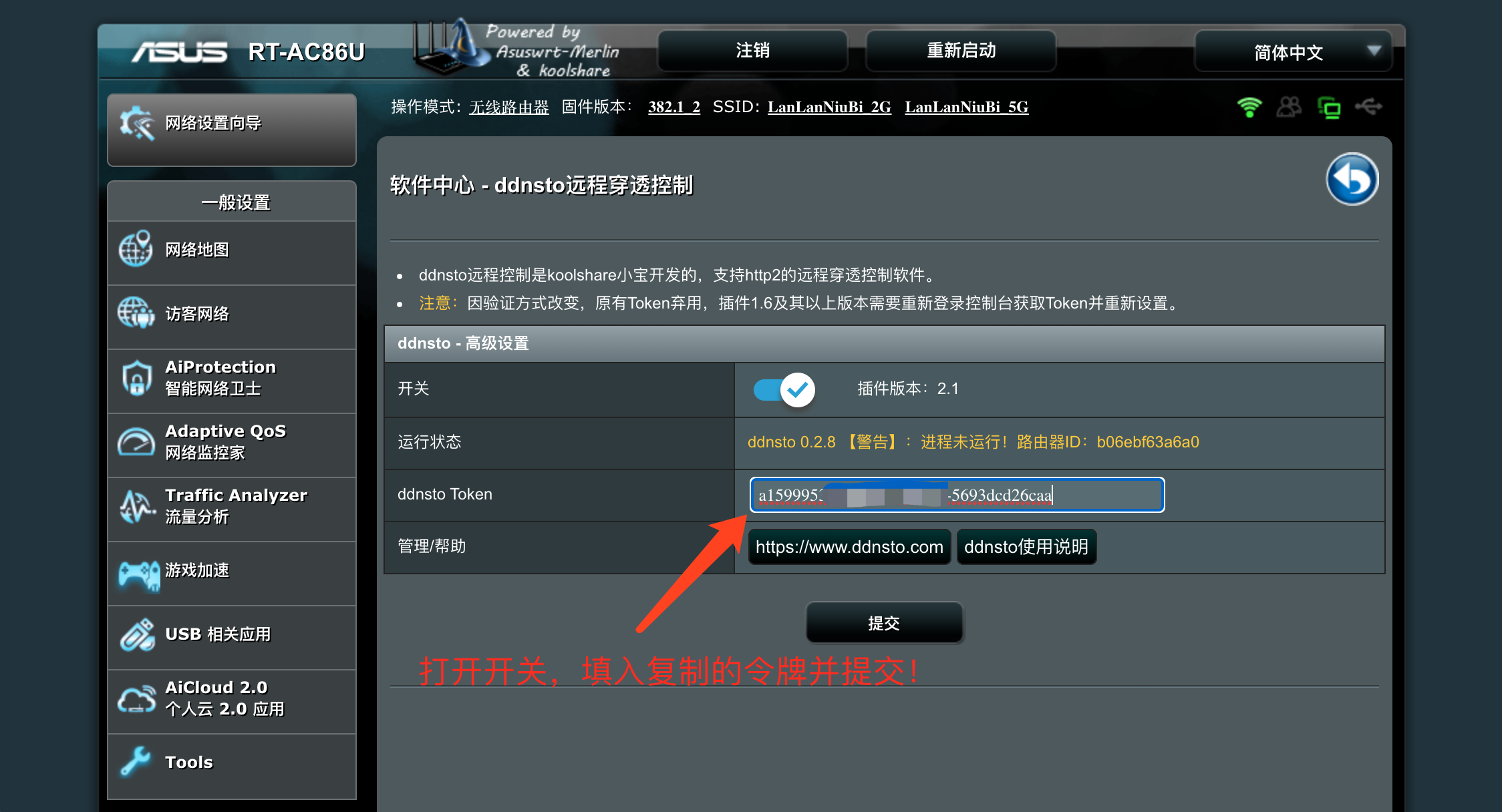Image resolution: width=1502 pixels, height=812 pixels.
Task: Click the 提交 submit button
Action: [884, 622]
